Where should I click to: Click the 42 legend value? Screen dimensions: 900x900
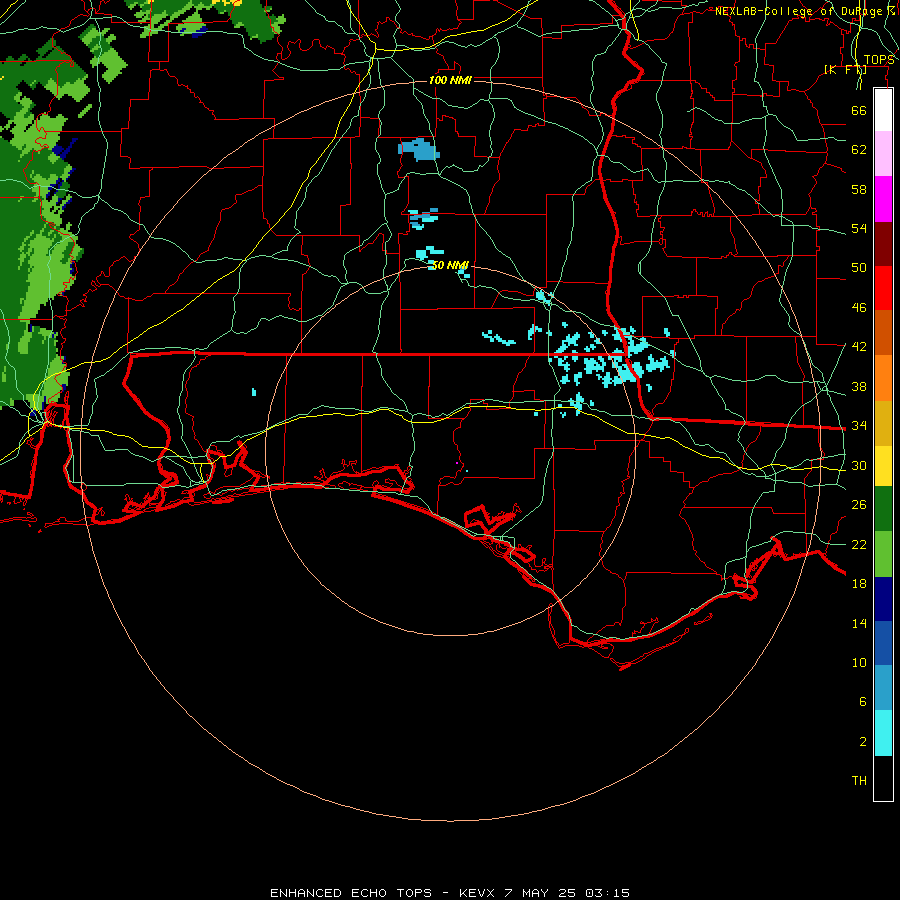(x=859, y=347)
